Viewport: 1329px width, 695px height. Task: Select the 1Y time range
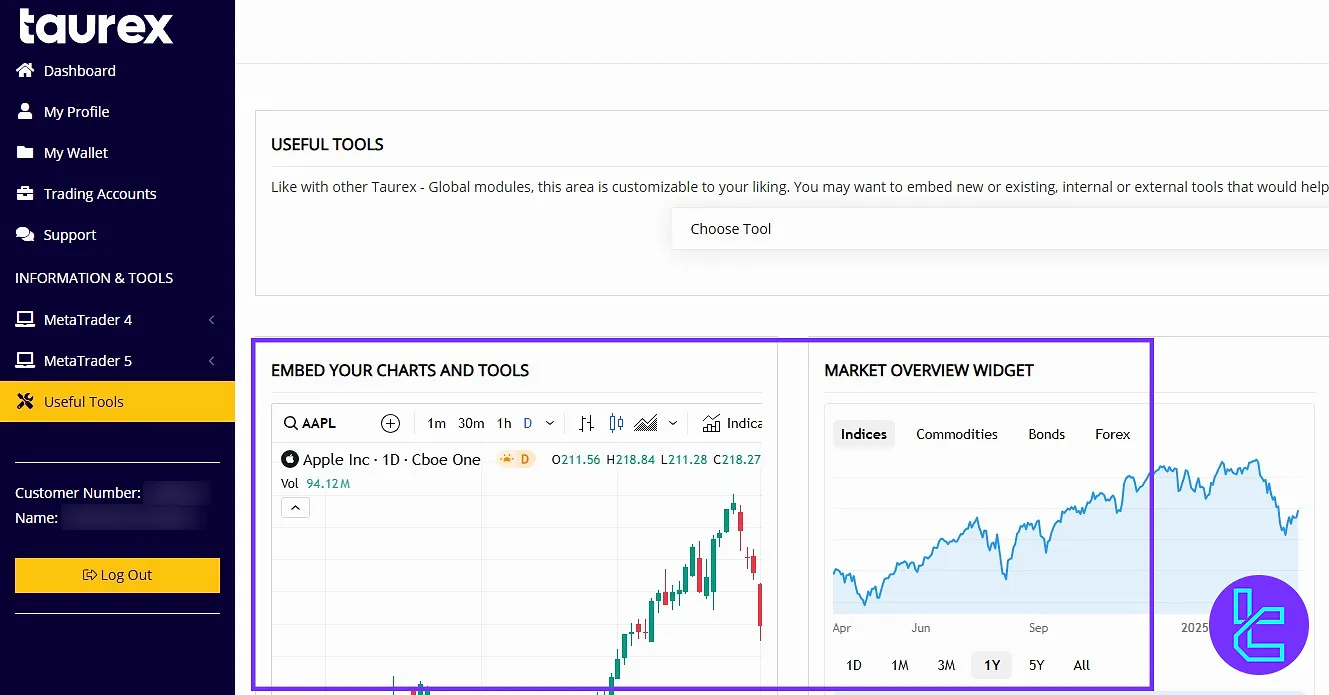click(992, 665)
